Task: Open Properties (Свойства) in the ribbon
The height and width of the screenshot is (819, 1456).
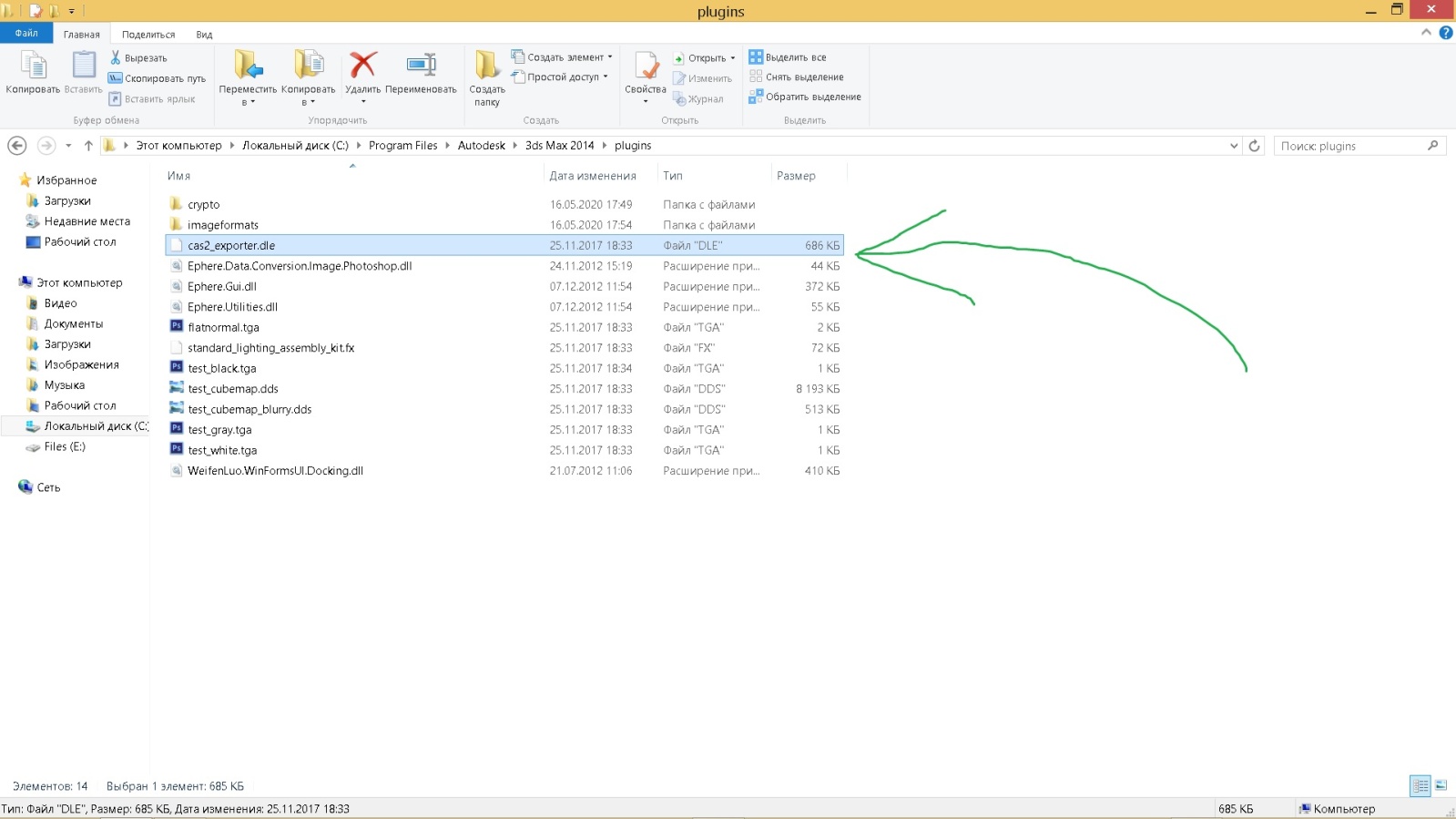Action: [x=646, y=67]
